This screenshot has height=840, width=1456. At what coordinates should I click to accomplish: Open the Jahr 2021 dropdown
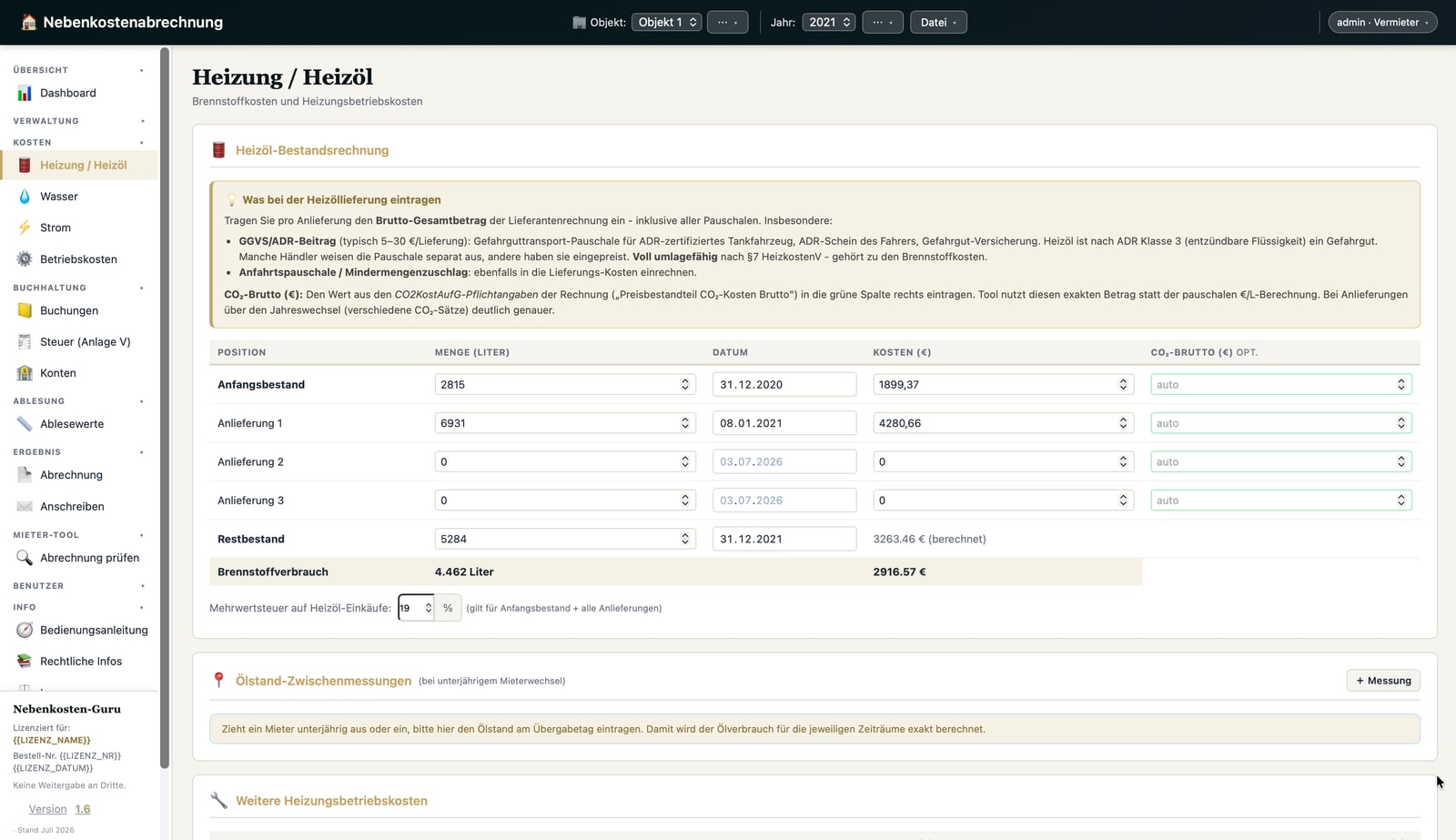(828, 22)
